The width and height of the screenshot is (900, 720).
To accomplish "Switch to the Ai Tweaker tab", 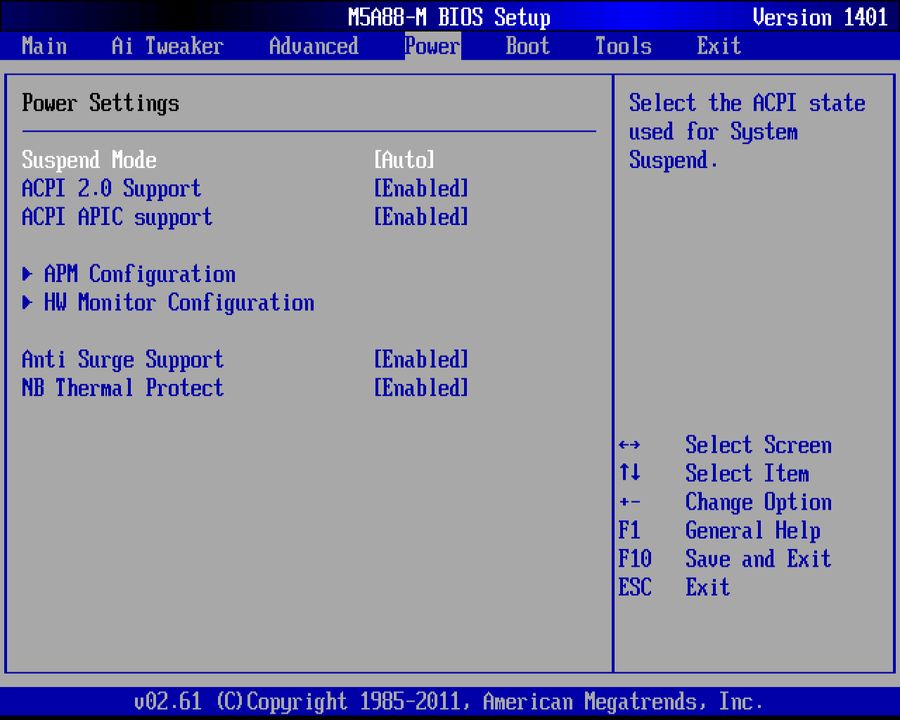I will tap(167, 46).
